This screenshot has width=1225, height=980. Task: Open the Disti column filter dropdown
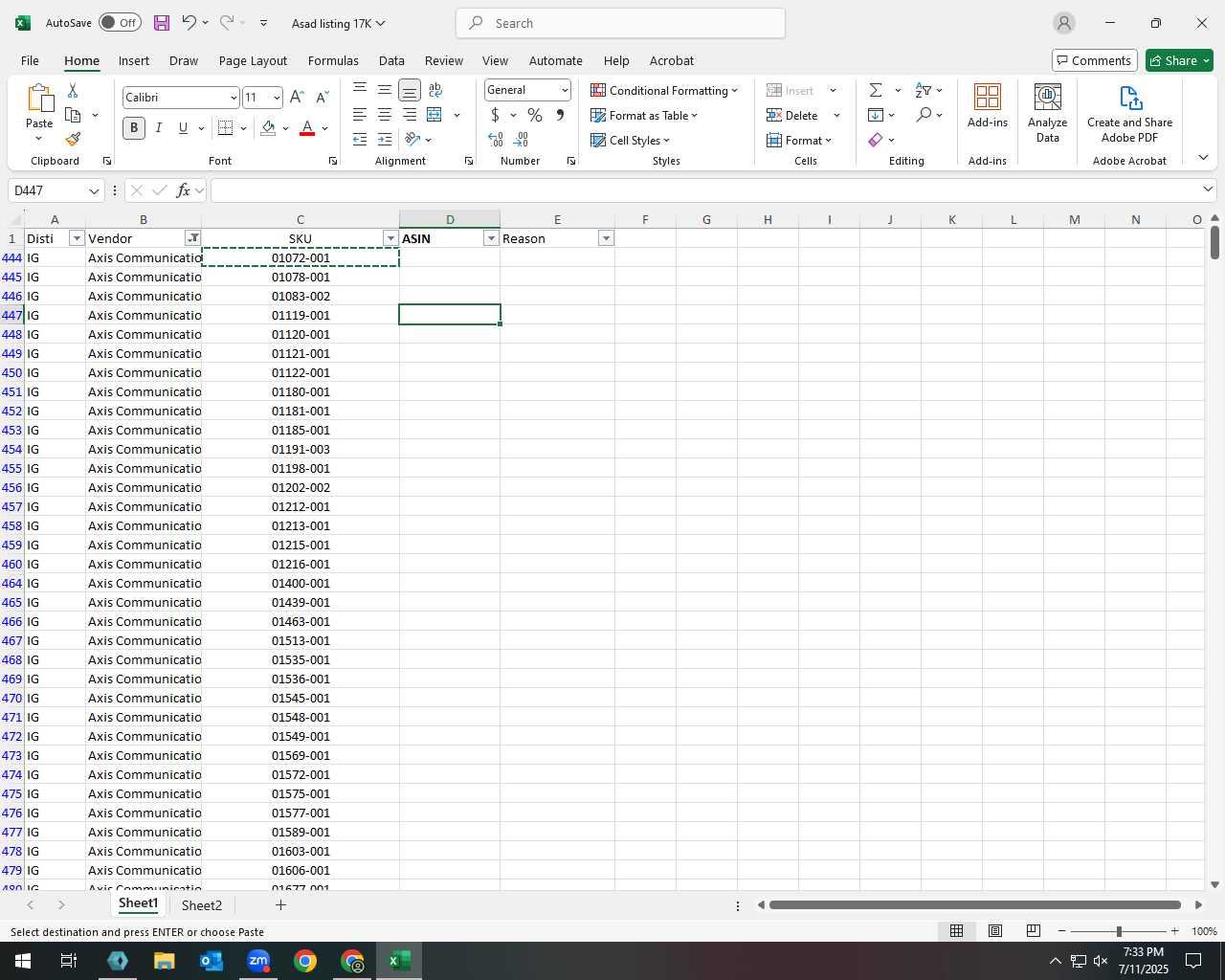tap(77, 238)
